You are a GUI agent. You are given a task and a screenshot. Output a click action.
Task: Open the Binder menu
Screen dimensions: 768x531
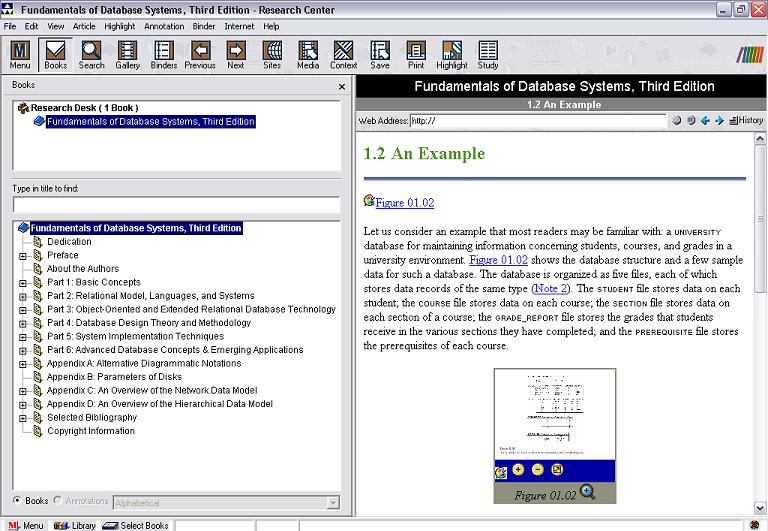click(204, 26)
